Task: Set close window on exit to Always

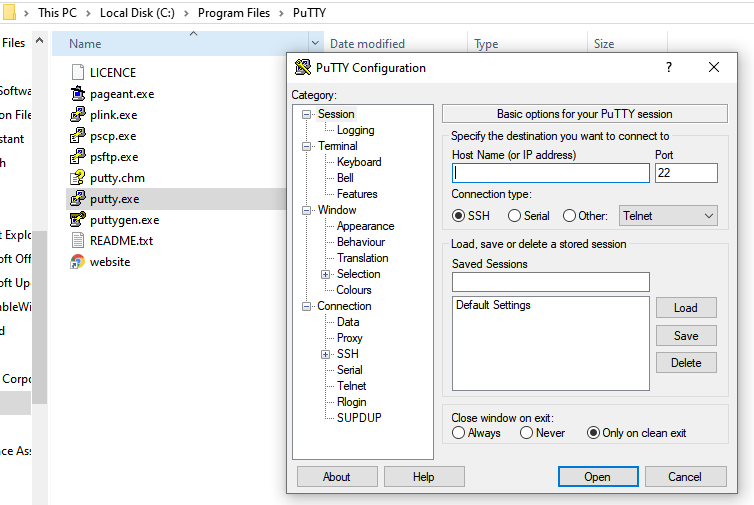Action: [x=458, y=433]
